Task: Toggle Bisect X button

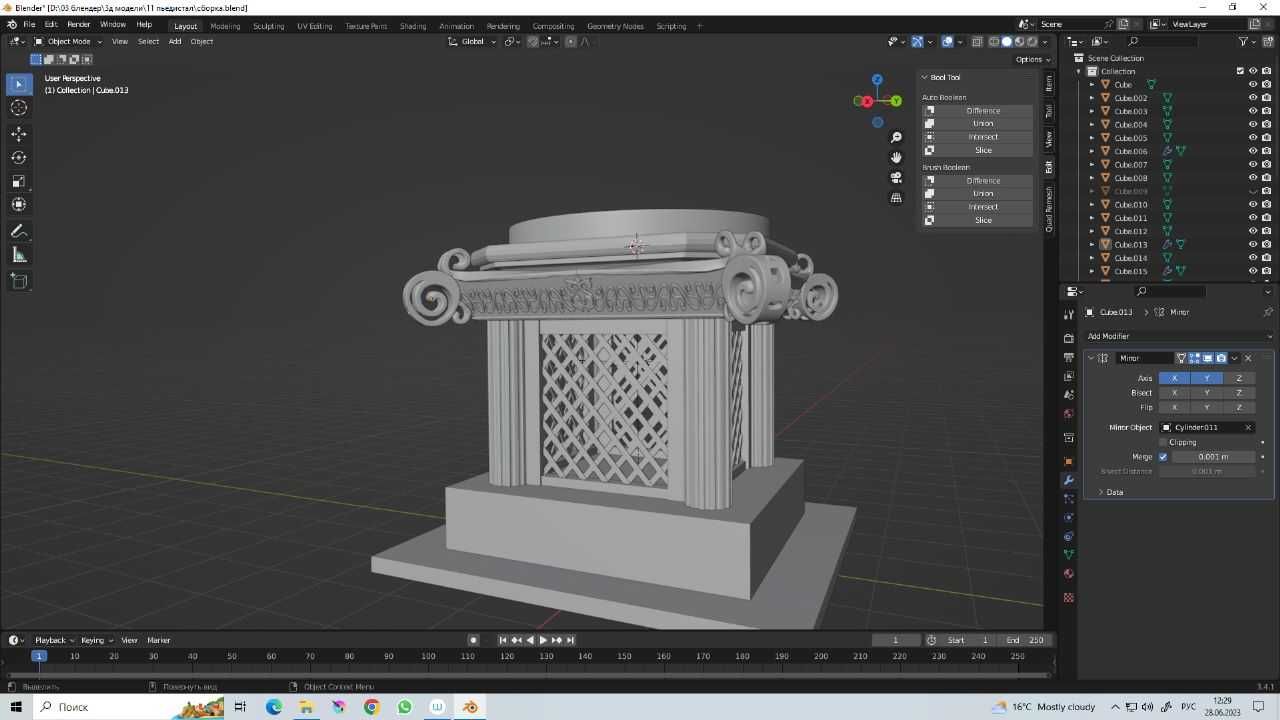Action: click(1174, 393)
